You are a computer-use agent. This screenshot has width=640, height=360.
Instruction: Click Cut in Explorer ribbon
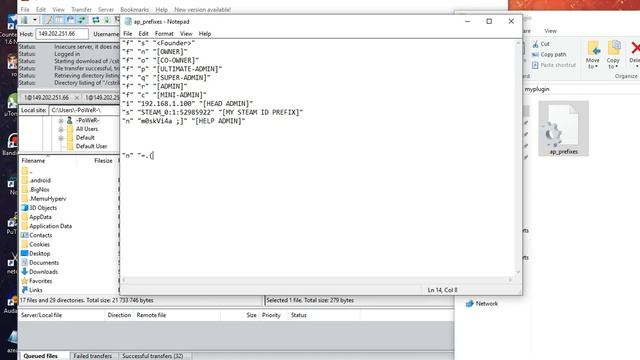click(x=541, y=44)
